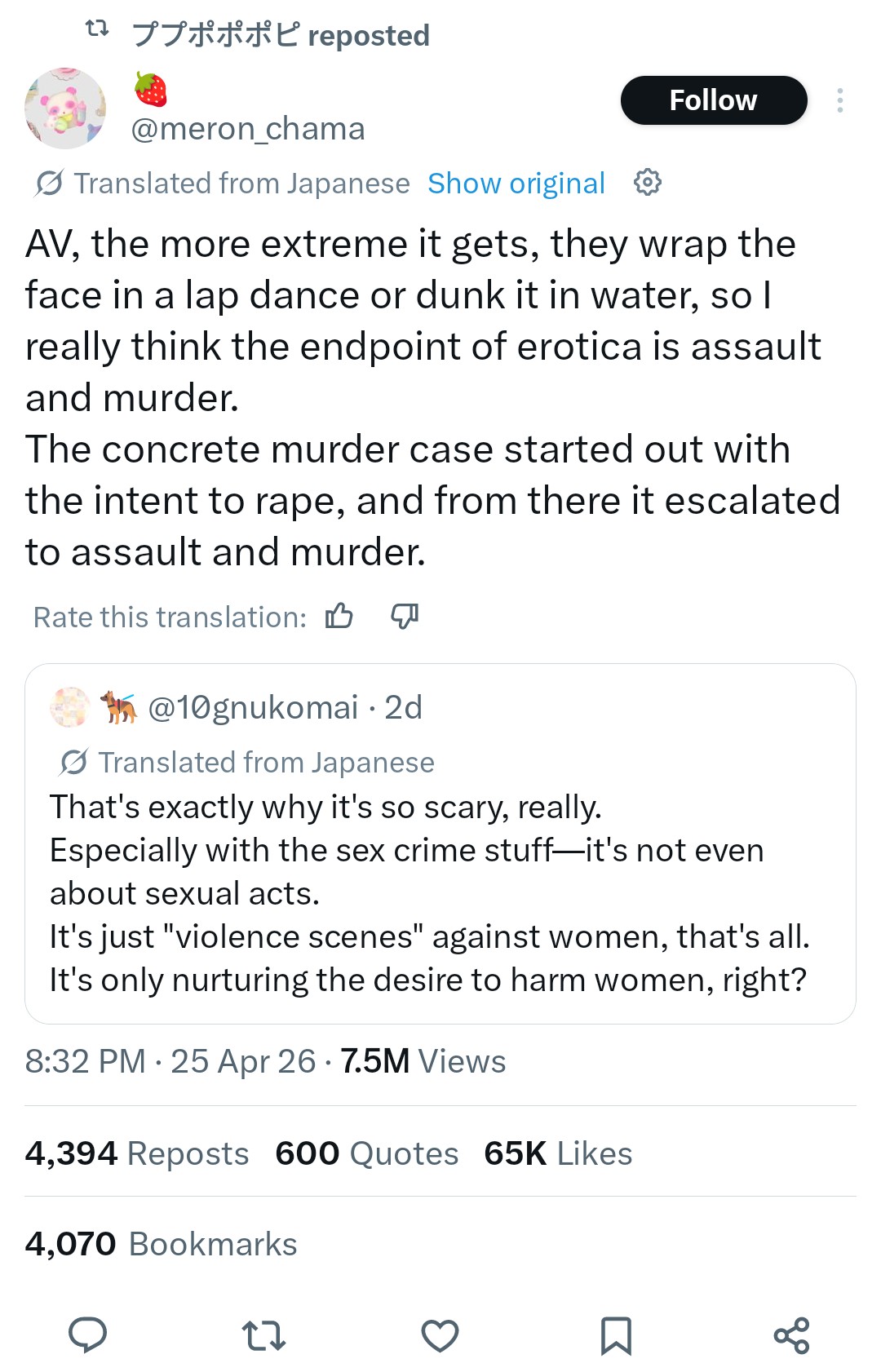Rate the translation with thumbs down
Viewport: 881px width, 1372px height.
[x=405, y=616]
